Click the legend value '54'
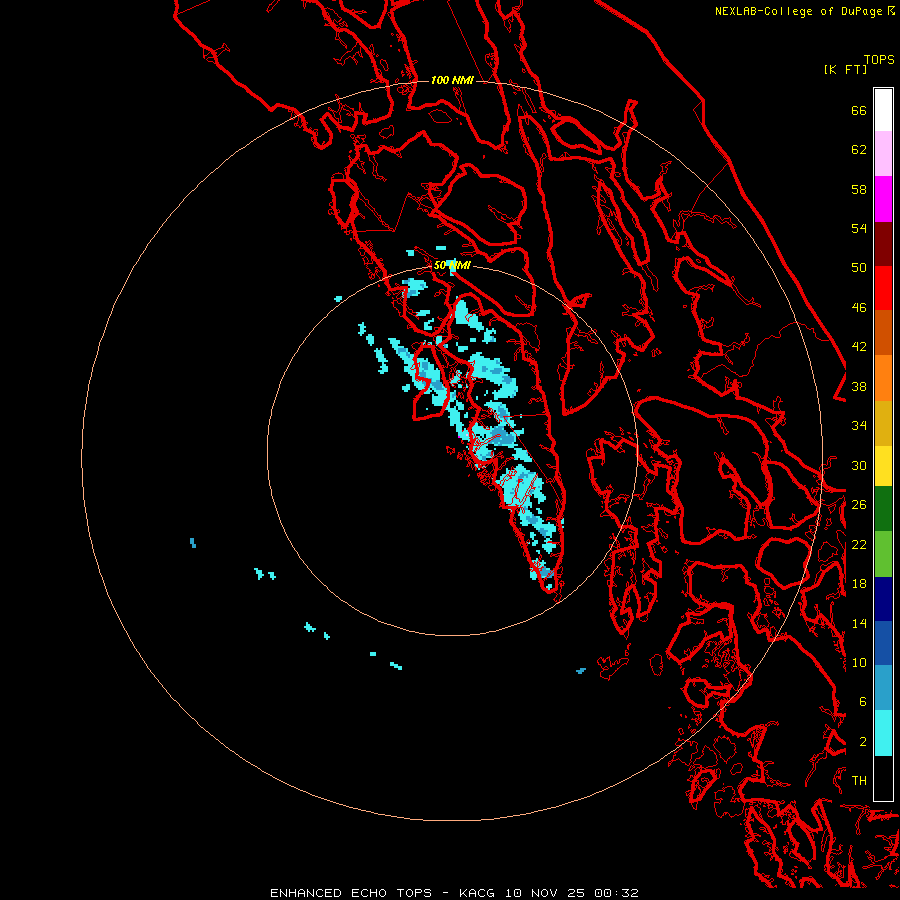Image resolution: width=900 pixels, height=900 pixels. tap(859, 228)
